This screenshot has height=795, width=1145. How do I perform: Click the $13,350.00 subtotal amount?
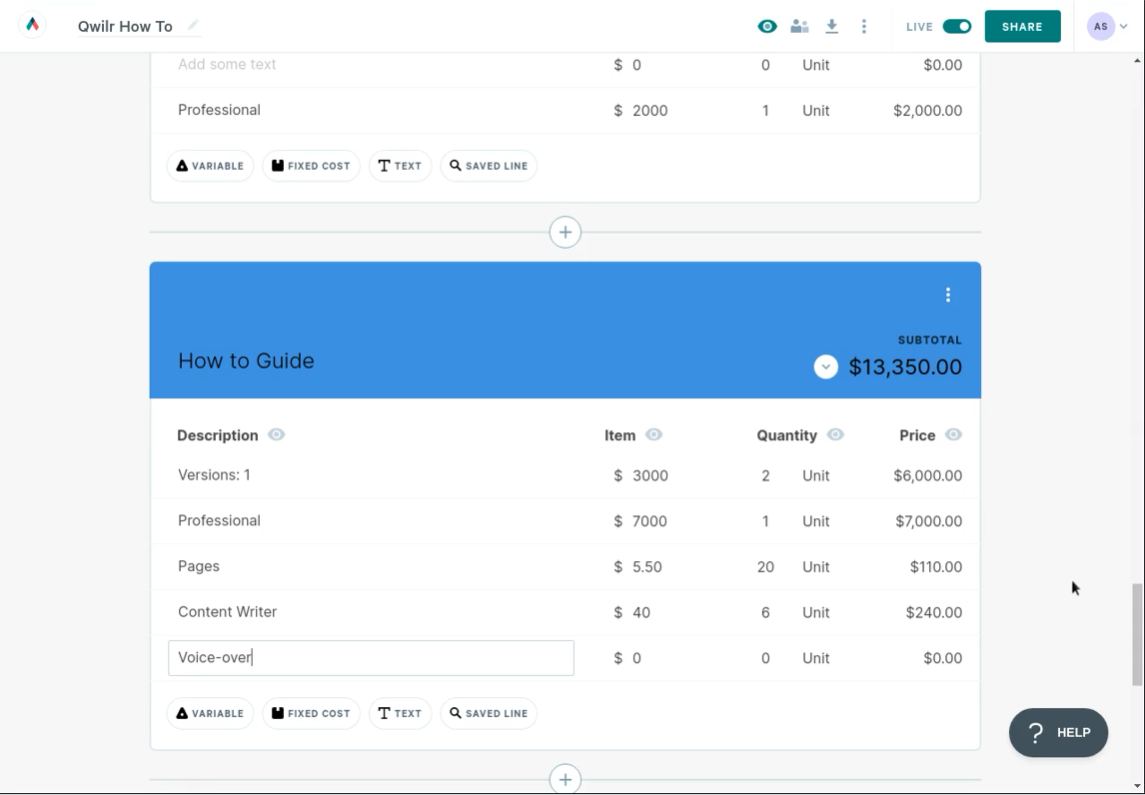[905, 366]
